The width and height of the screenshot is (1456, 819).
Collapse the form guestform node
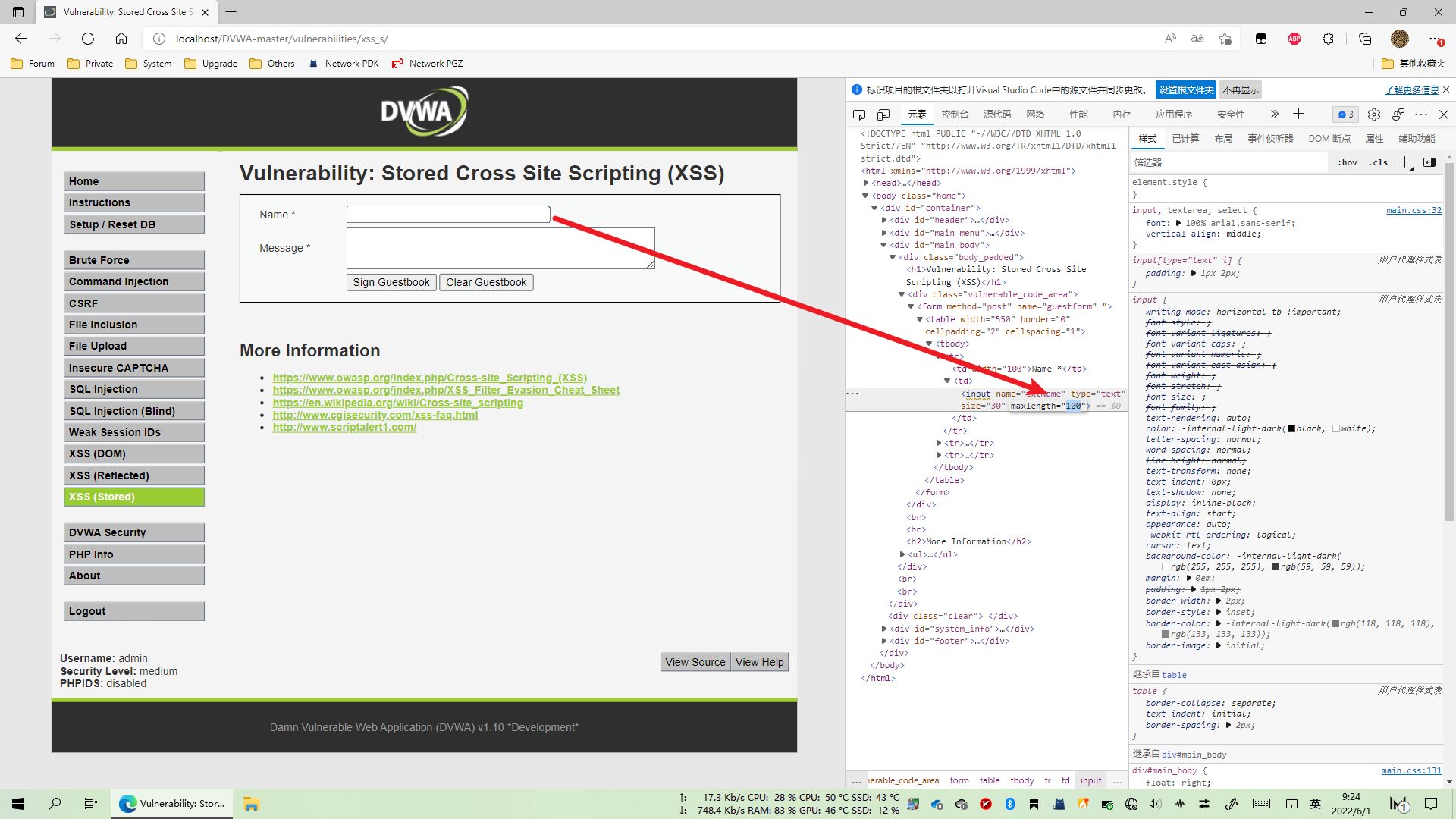pos(912,306)
